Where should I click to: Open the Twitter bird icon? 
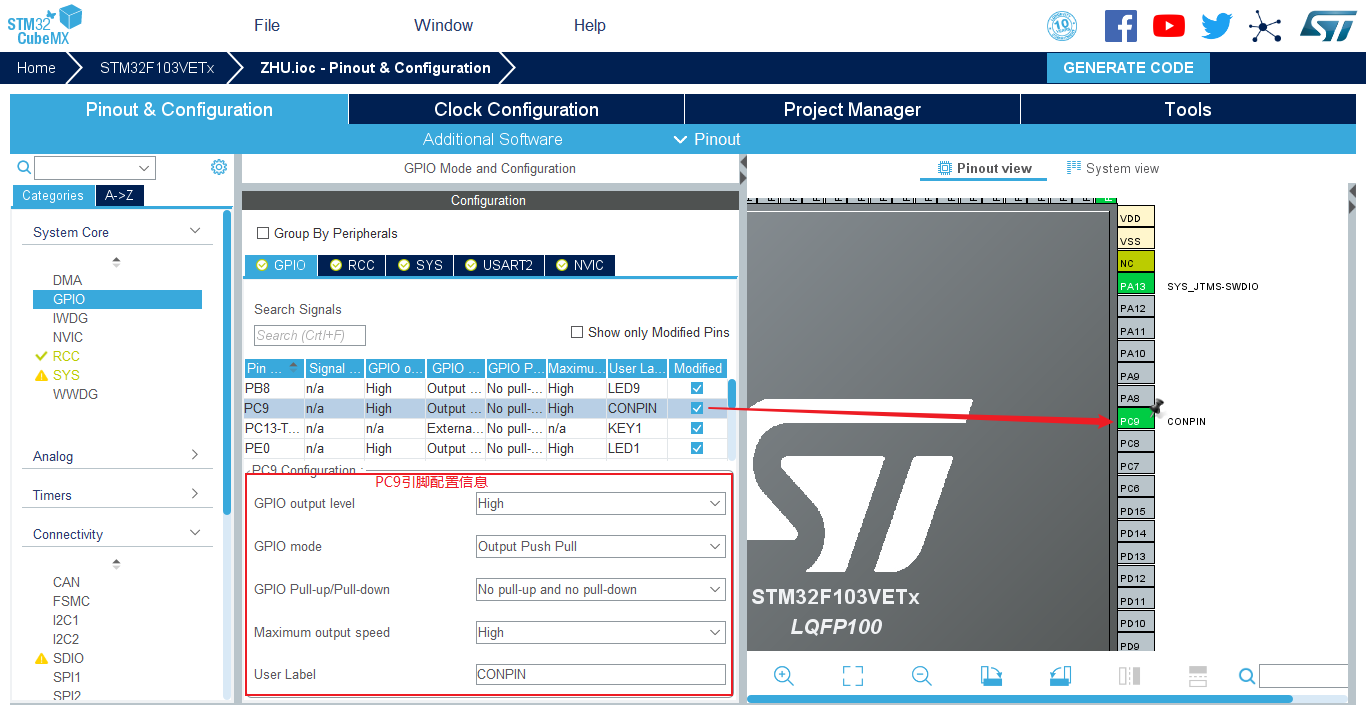coord(1217,26)
